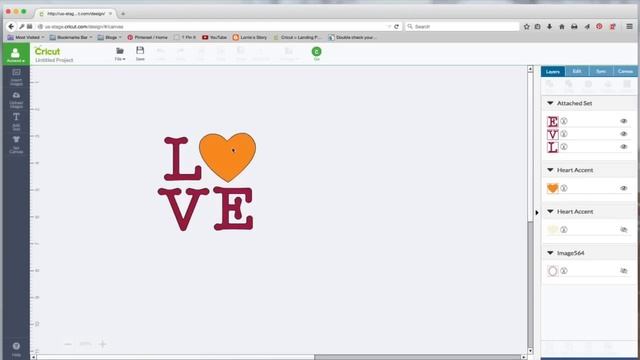Open info for the orange heart layer
This screenshot has height=360, width=640.
(x=564, y=188)
